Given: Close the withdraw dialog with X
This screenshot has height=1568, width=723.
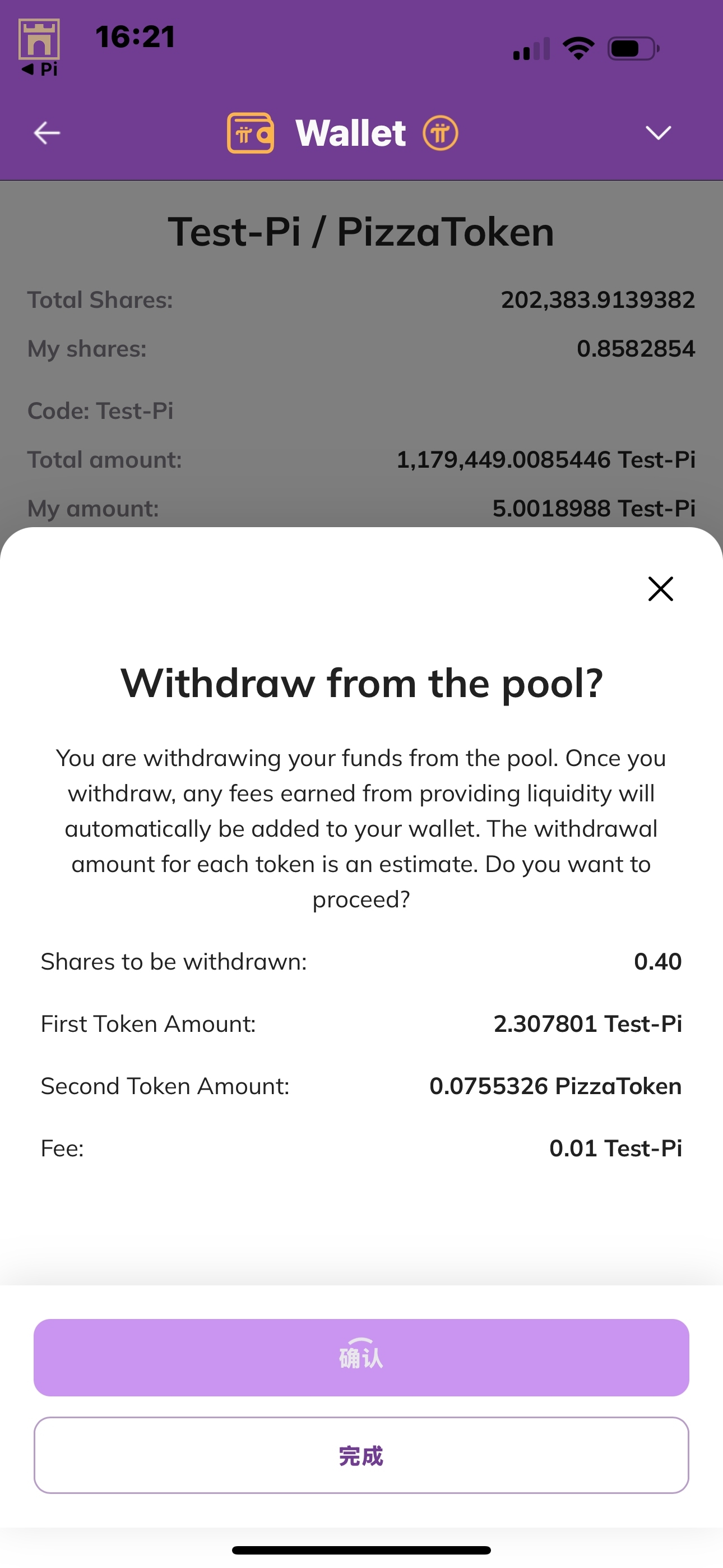Looking at the screenshot, I should click(660, 589).
